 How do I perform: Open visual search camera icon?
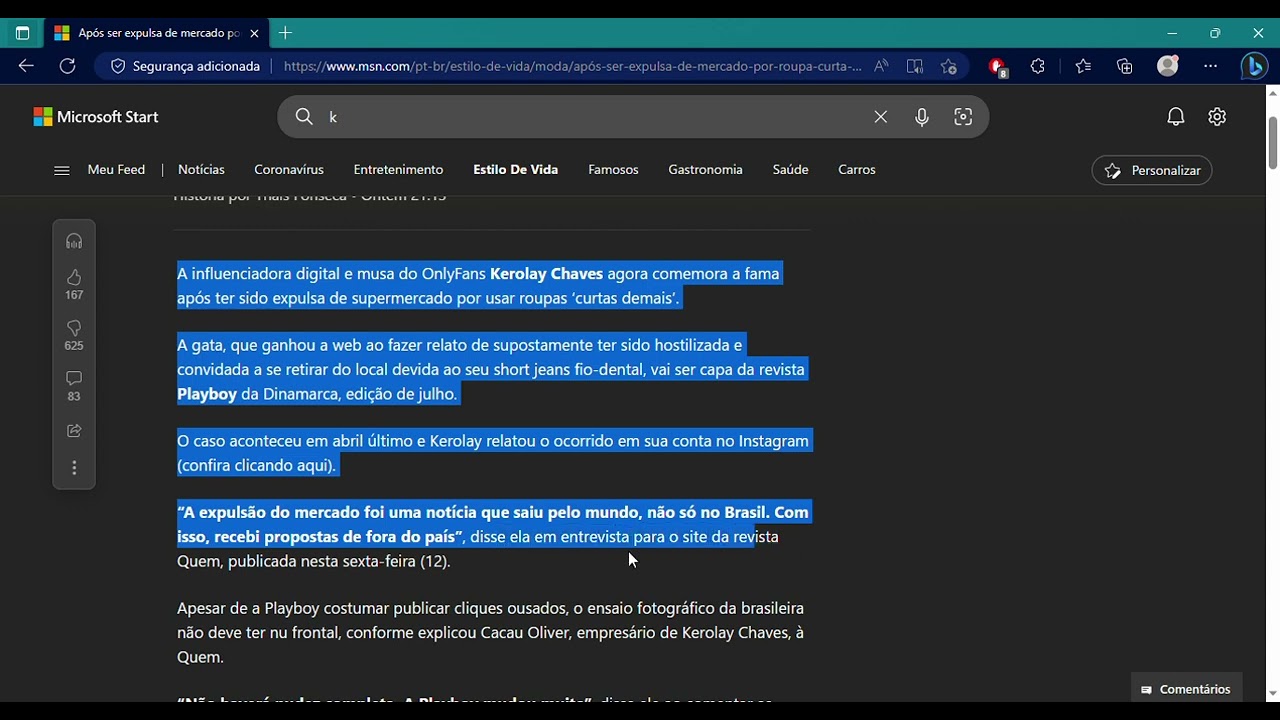pyautogui.click(x=963, y=117)
